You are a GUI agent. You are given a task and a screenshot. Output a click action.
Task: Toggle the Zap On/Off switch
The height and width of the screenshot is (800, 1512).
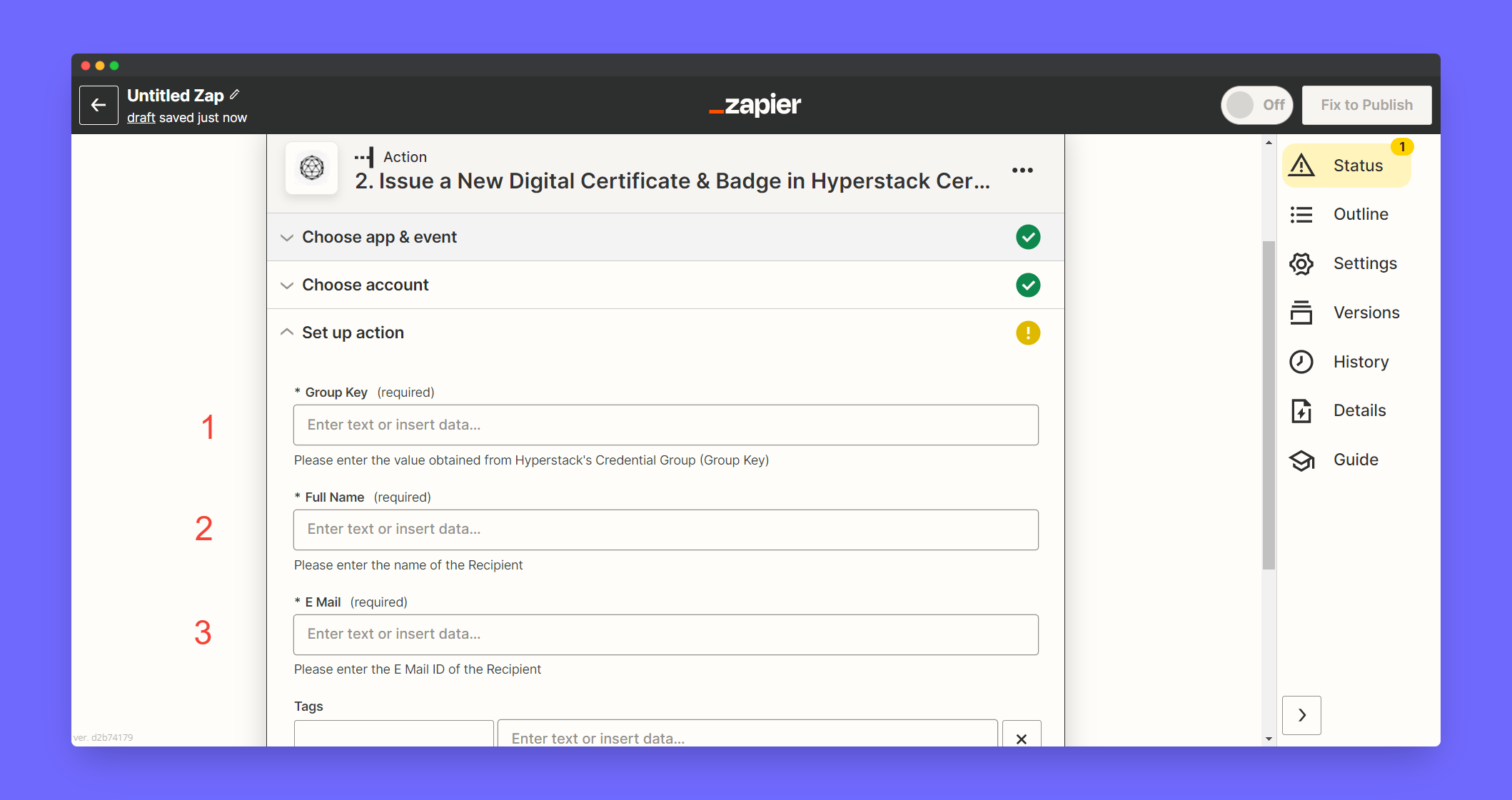pyautogui.click(x=1256, y=106)
